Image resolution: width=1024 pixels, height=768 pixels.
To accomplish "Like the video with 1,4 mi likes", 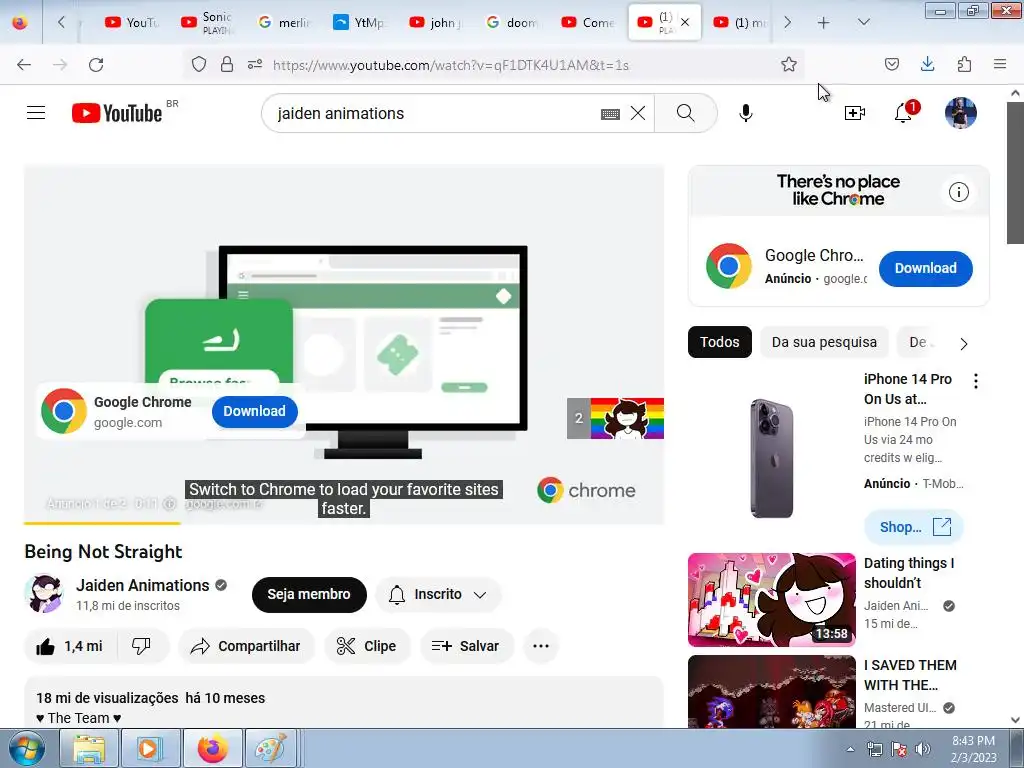I will [70, 646].
